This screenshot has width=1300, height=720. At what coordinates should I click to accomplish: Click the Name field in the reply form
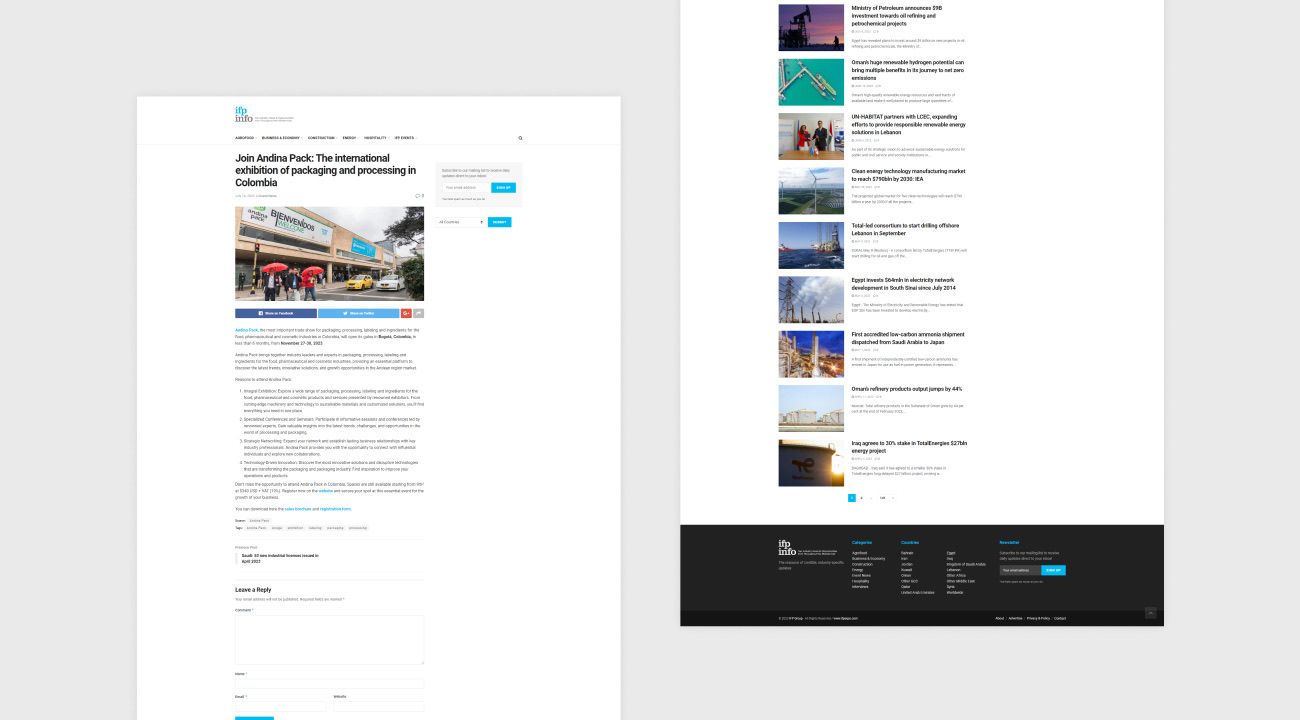coord(329,684)
